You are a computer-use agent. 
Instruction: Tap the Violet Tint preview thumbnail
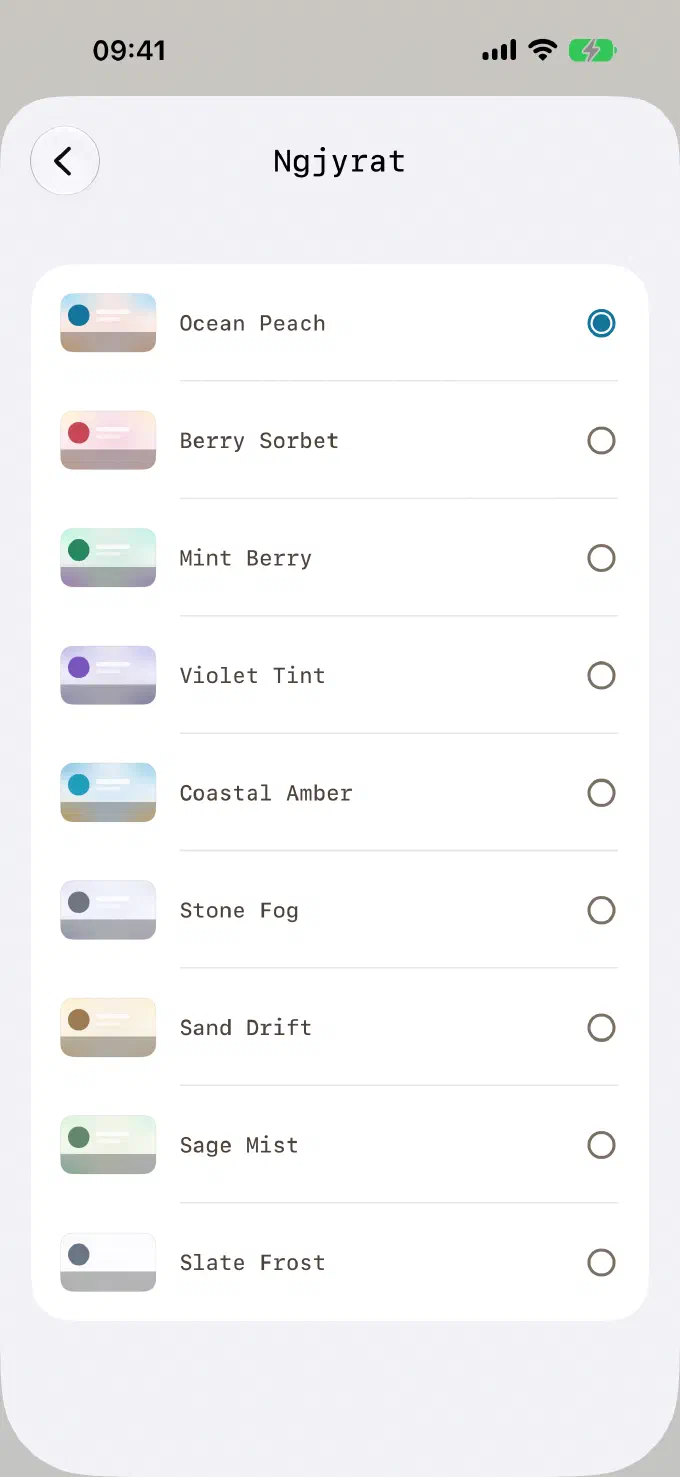point(108,675)
